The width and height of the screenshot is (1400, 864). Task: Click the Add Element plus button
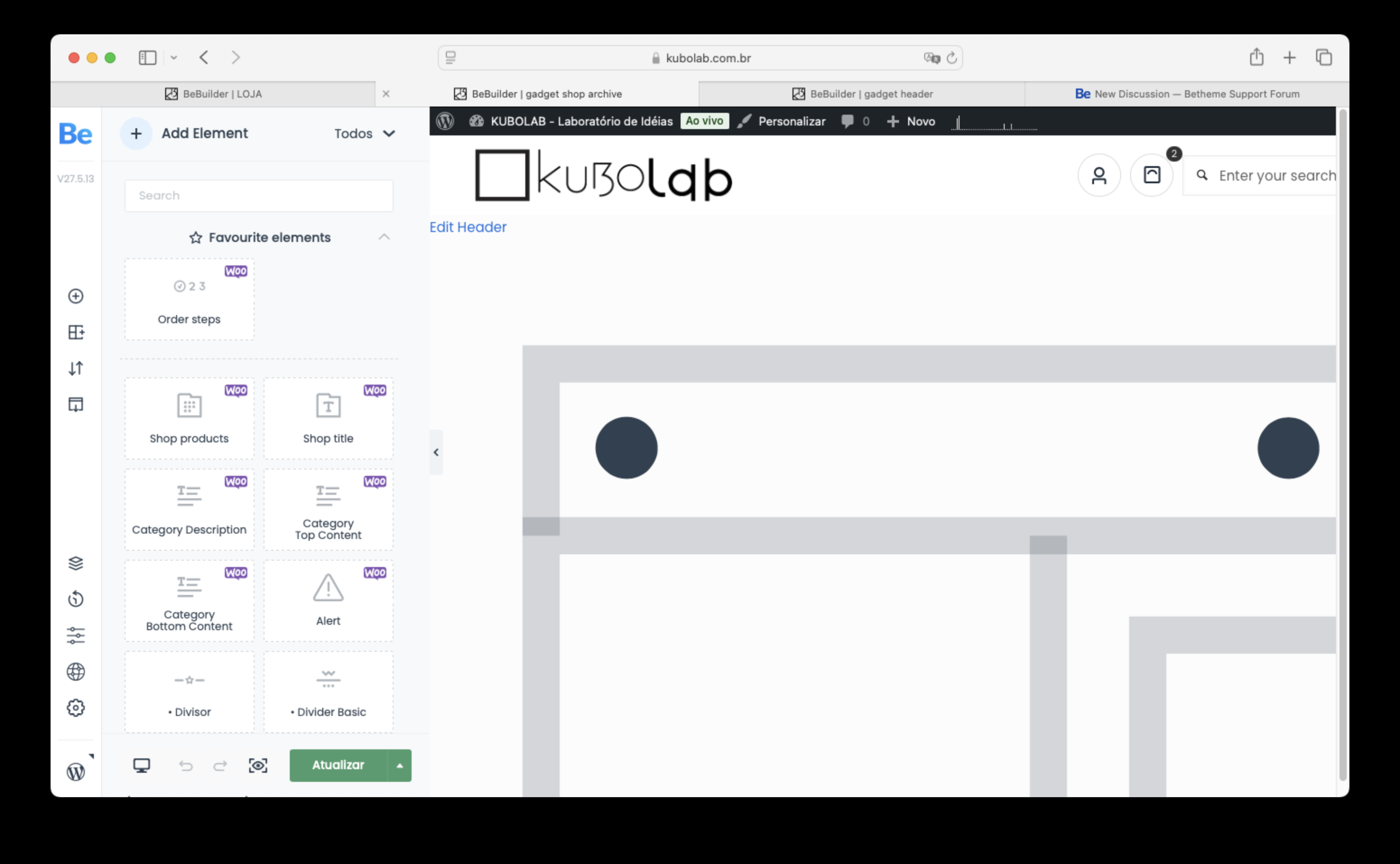(136, 134)
